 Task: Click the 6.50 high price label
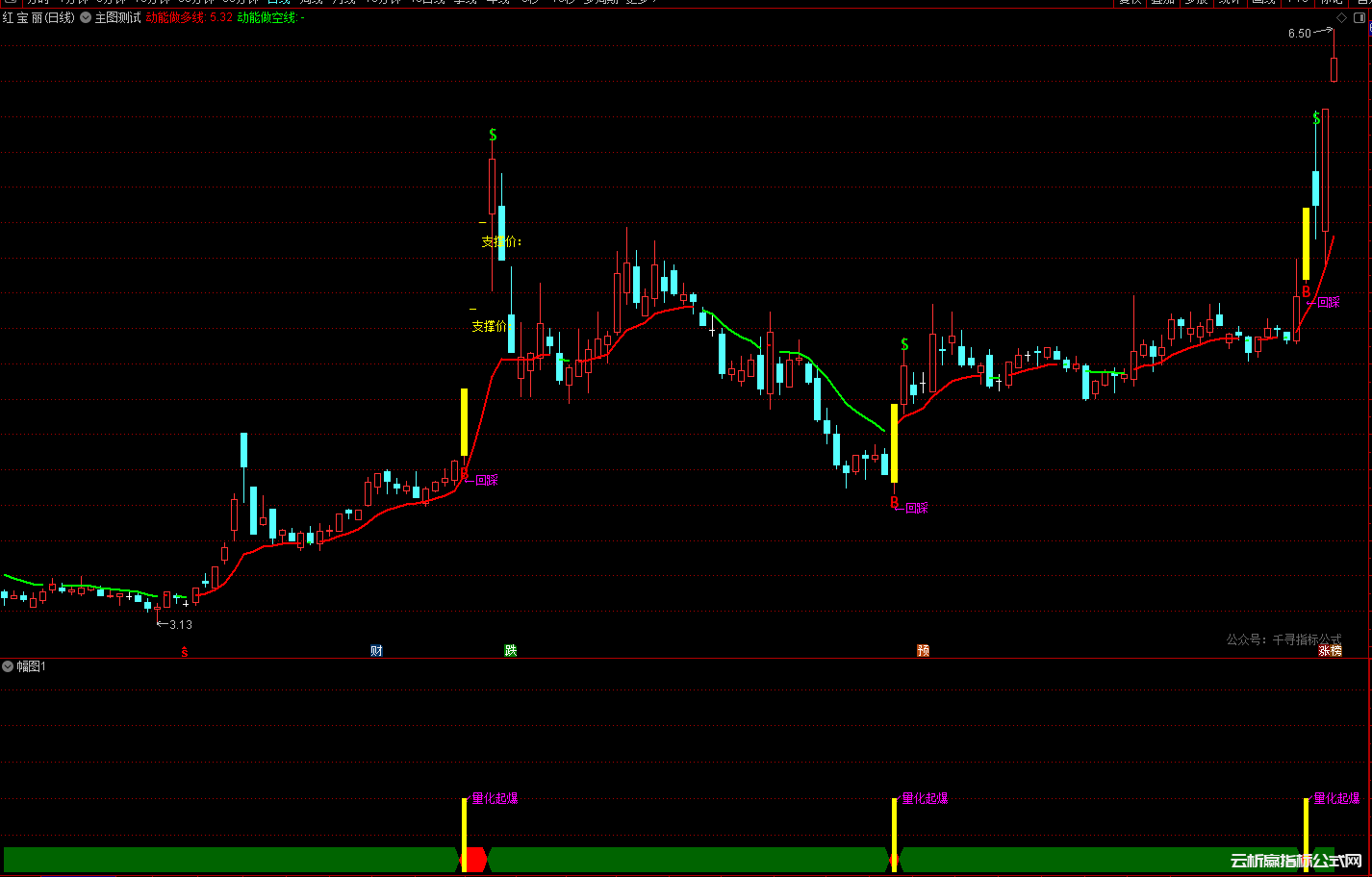click(x=1300, y=34)
